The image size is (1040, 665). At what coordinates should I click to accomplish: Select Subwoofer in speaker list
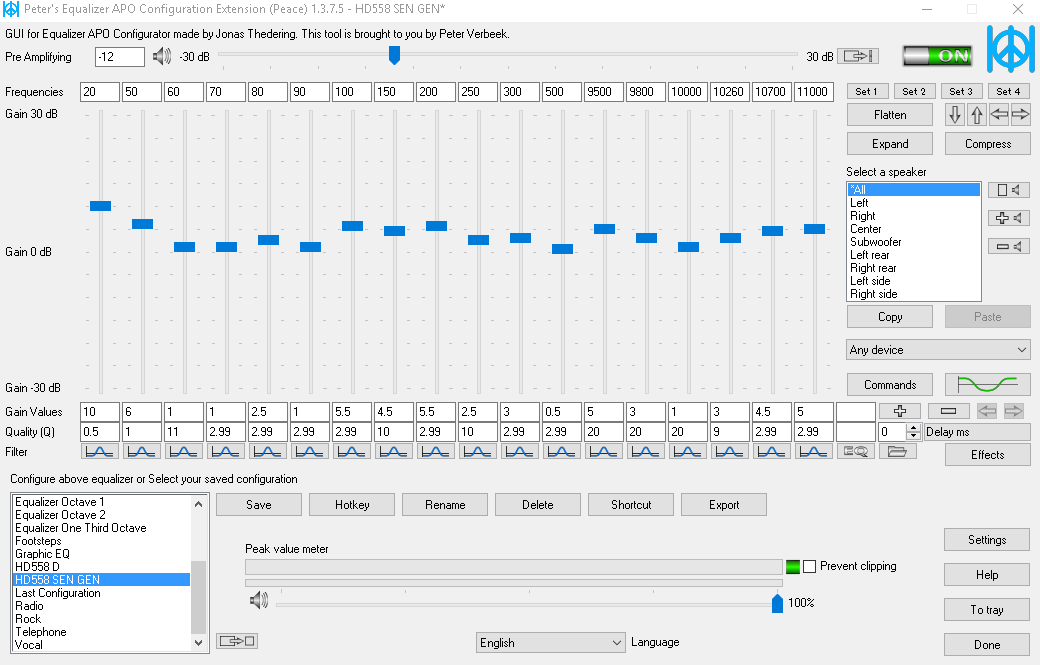click(x=913, y=242)
